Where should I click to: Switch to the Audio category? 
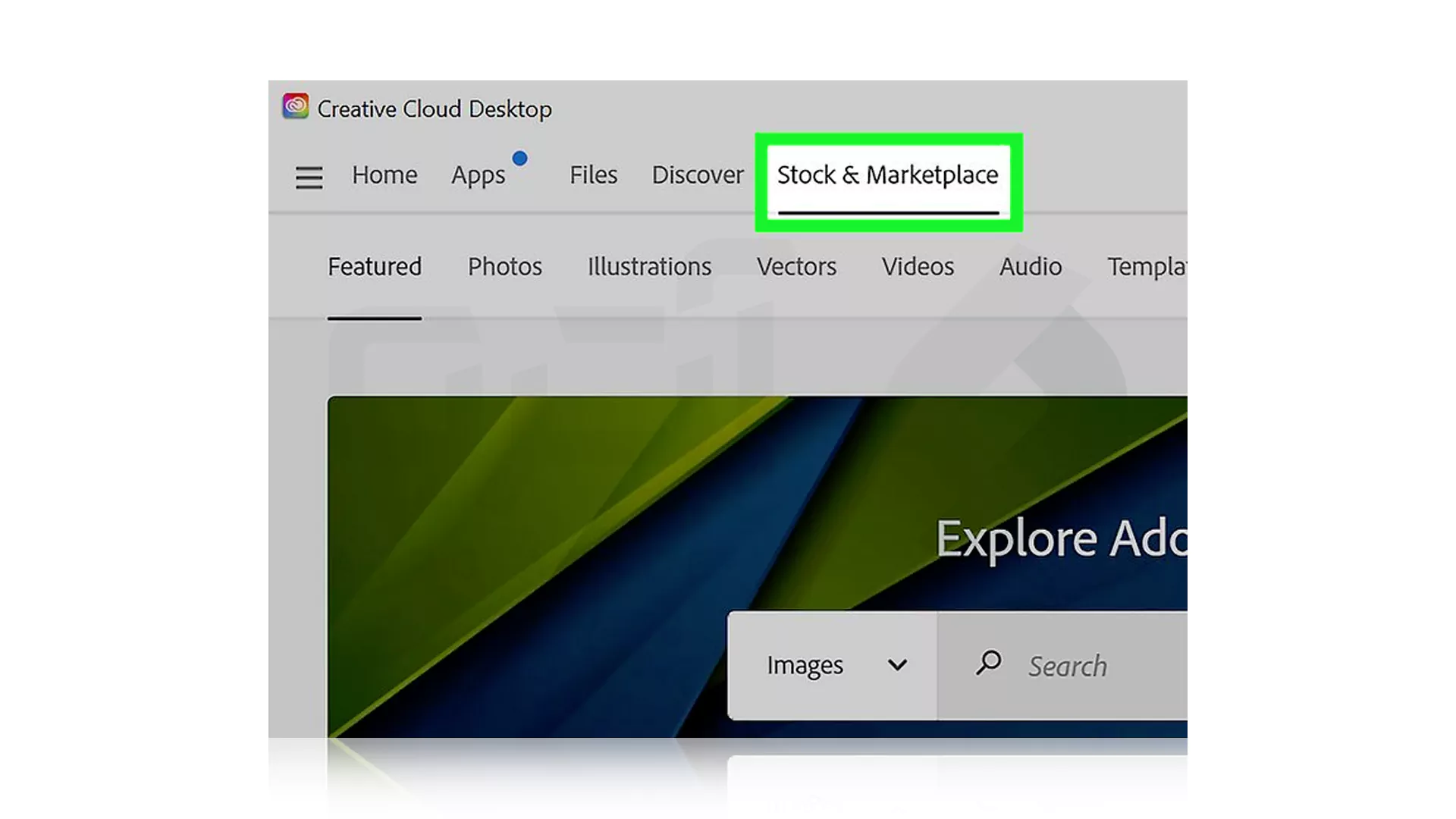point(1031,267)
